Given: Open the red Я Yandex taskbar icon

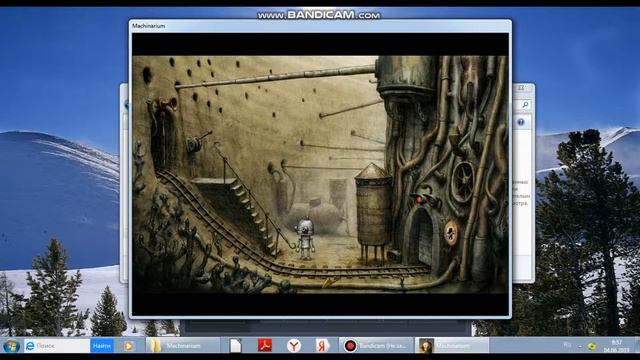Looking at the screenshot, I should 322,346.
